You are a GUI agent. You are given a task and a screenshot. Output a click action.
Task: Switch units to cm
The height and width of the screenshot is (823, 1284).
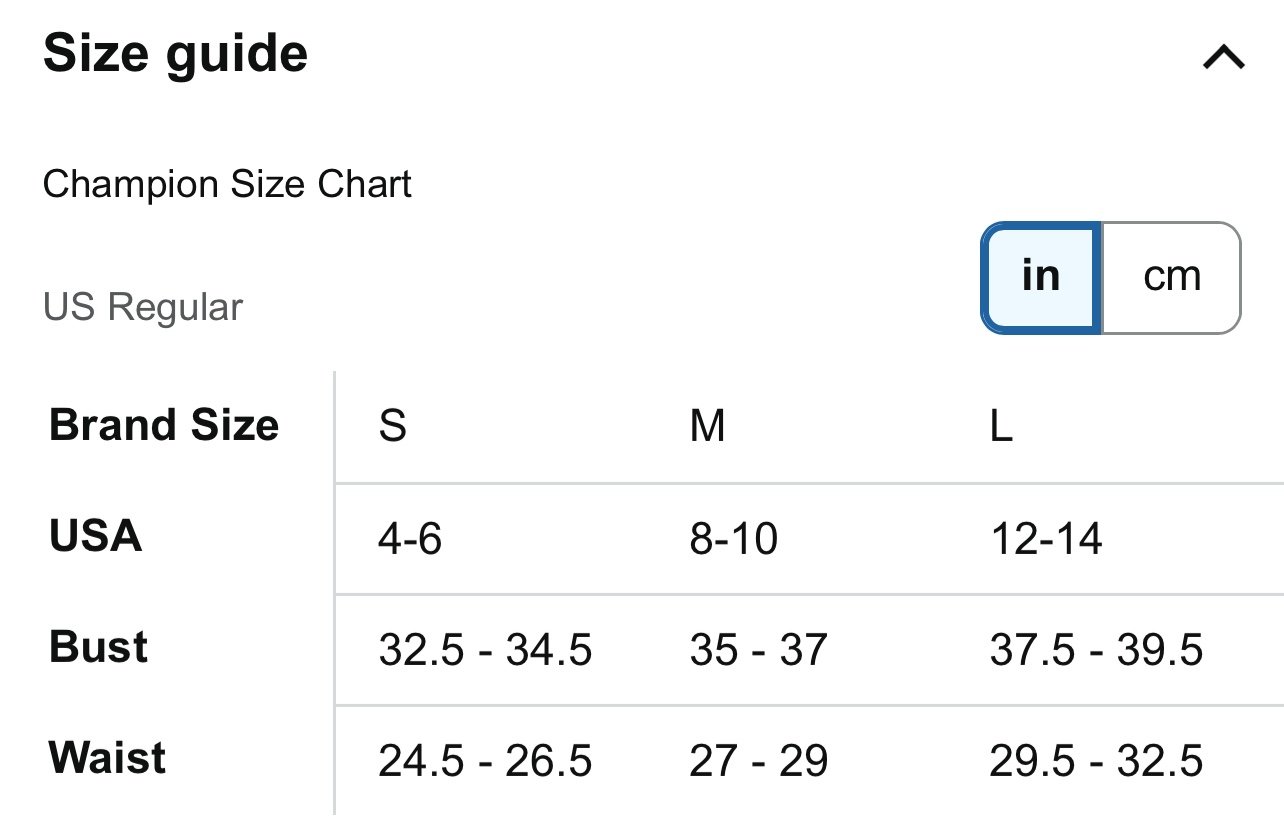pos(1171,277)
